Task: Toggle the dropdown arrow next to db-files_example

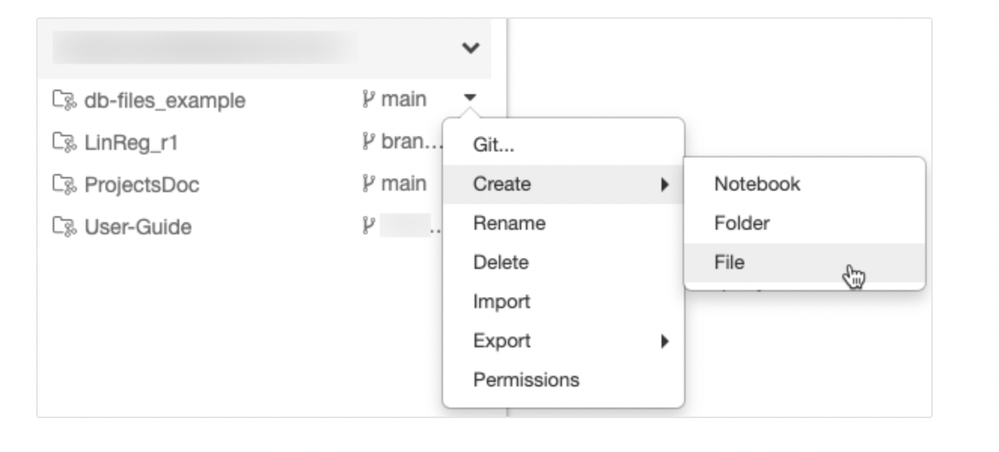Action: point(470,99)
